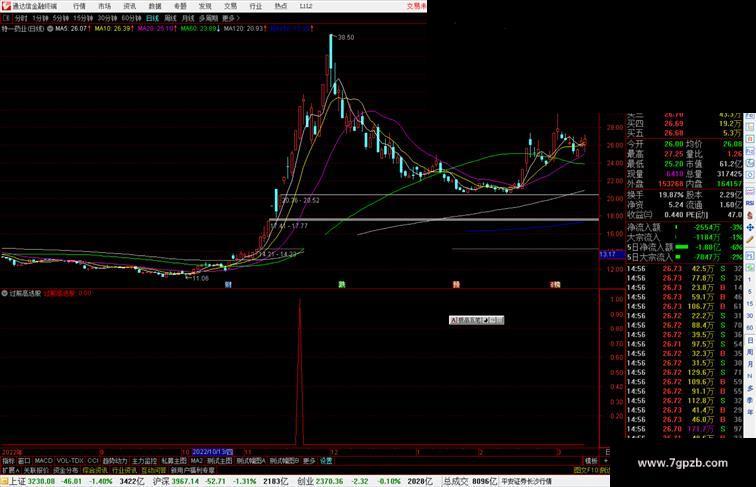The height and width of the screenshot is (487, 756).
Task: Select the 周线 weekly period
Action: pyautogui.click(x=170, y=18)
